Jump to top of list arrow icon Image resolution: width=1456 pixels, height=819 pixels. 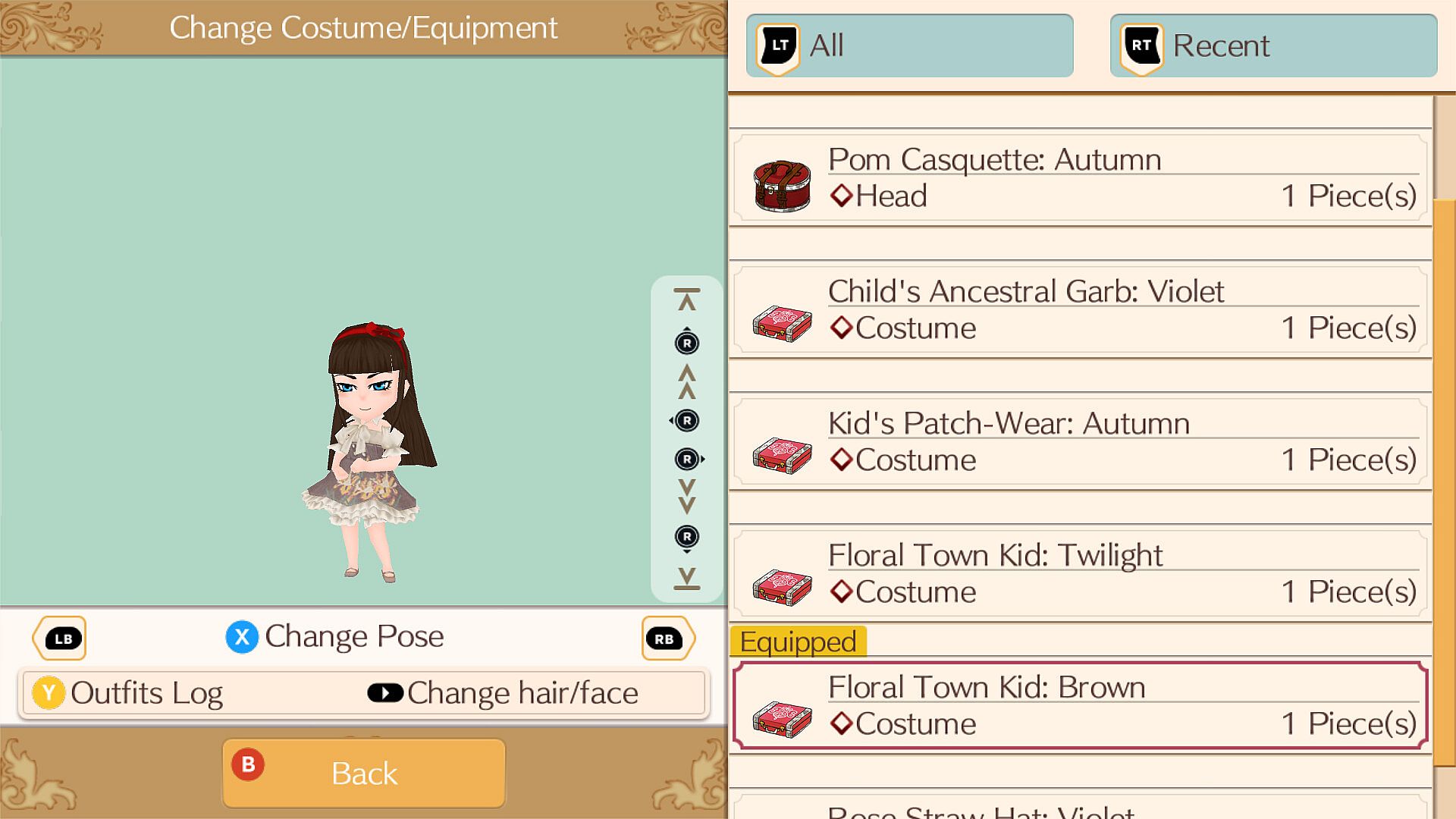687,300
